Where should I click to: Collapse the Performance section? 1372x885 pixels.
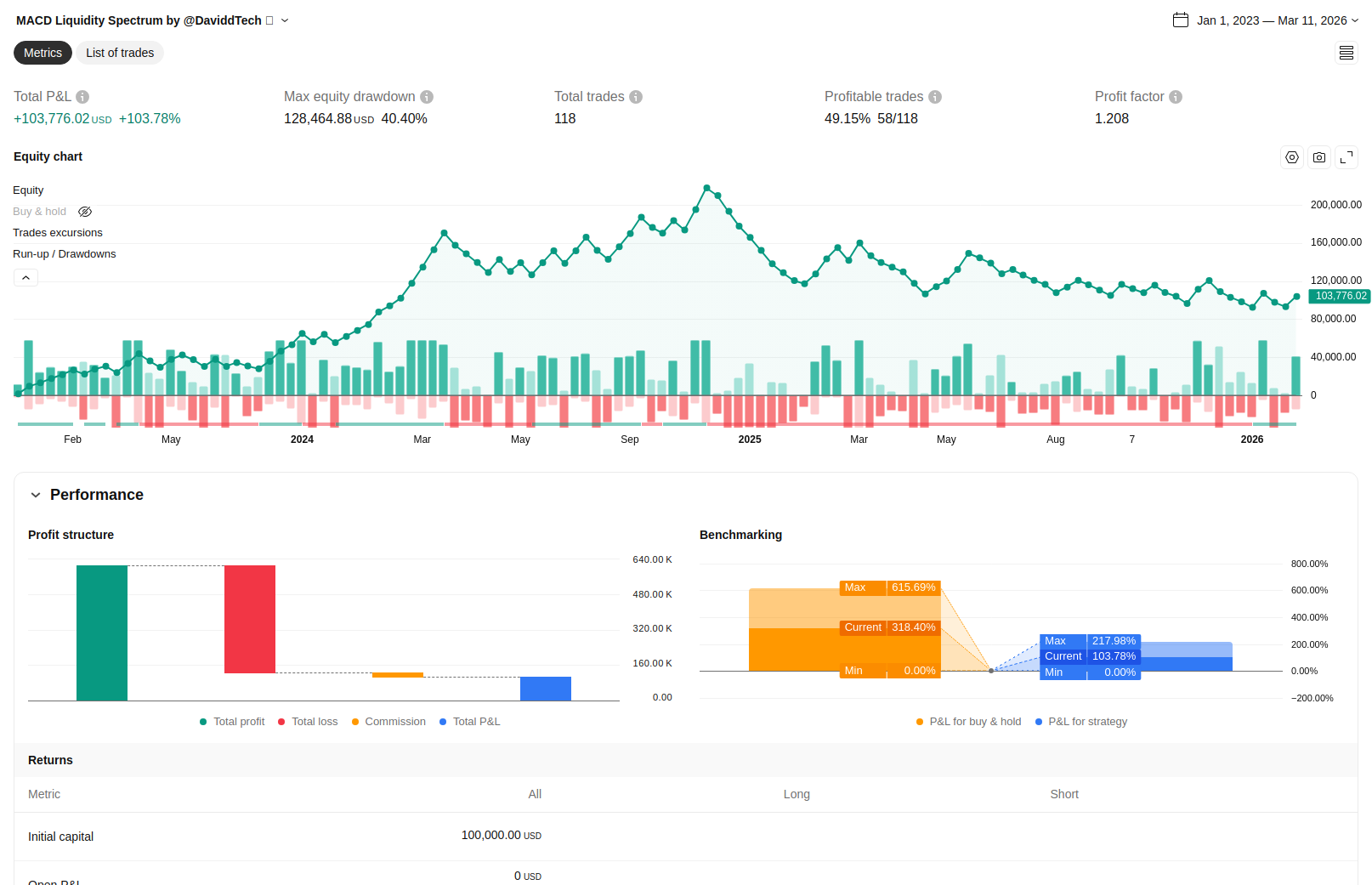pyautogui.click(x=36, y=495)
